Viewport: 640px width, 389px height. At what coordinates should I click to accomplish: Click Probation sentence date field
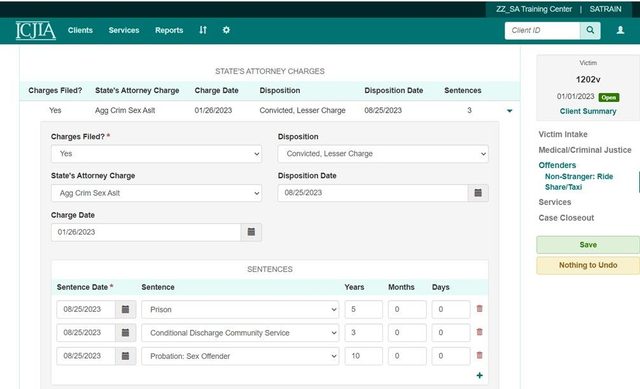(86, 356)
